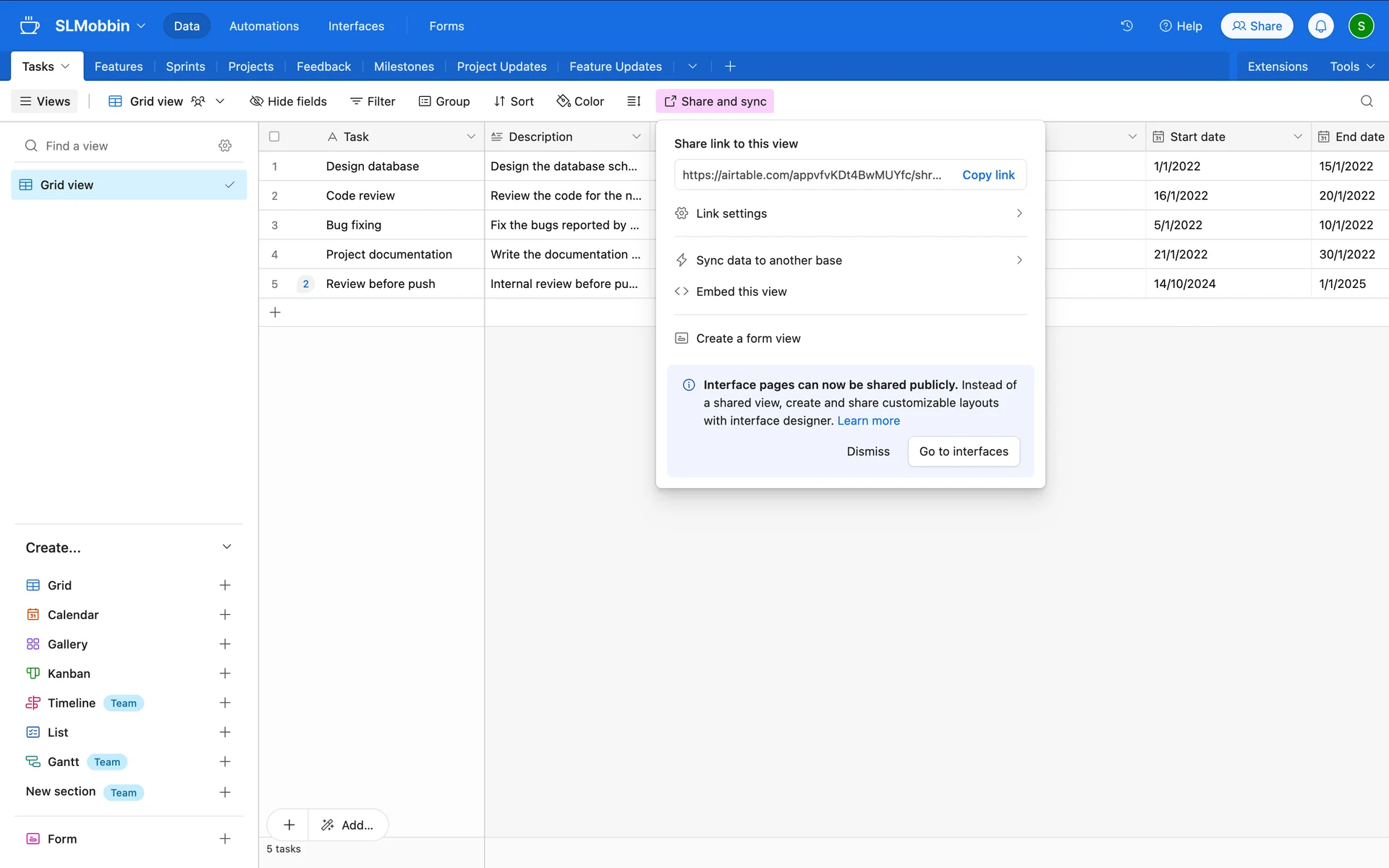The image size is (1389, 868).
Task: Collapse the Create section chevron
Action: pyautogui.click(x=226, y=547)
